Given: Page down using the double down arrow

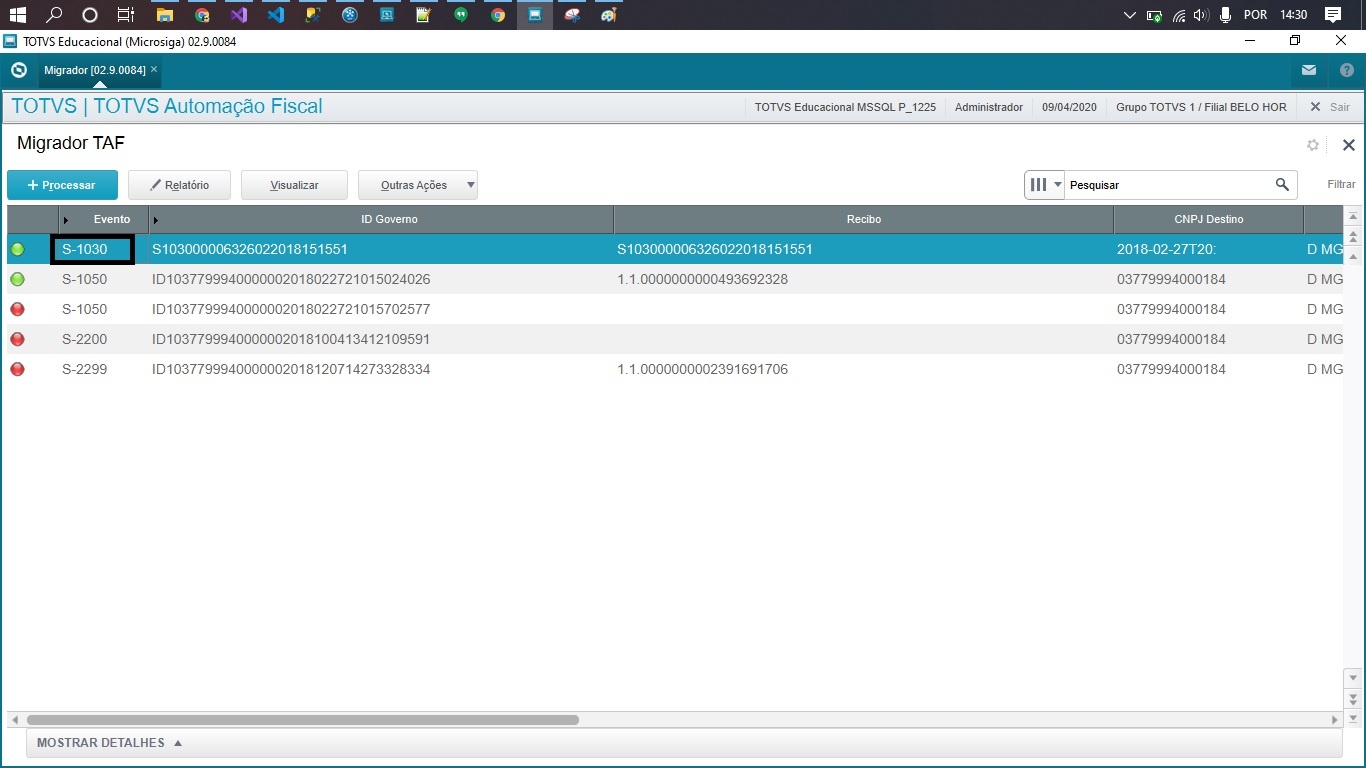Looking at the screenshot, I should tap(1353, 698).
